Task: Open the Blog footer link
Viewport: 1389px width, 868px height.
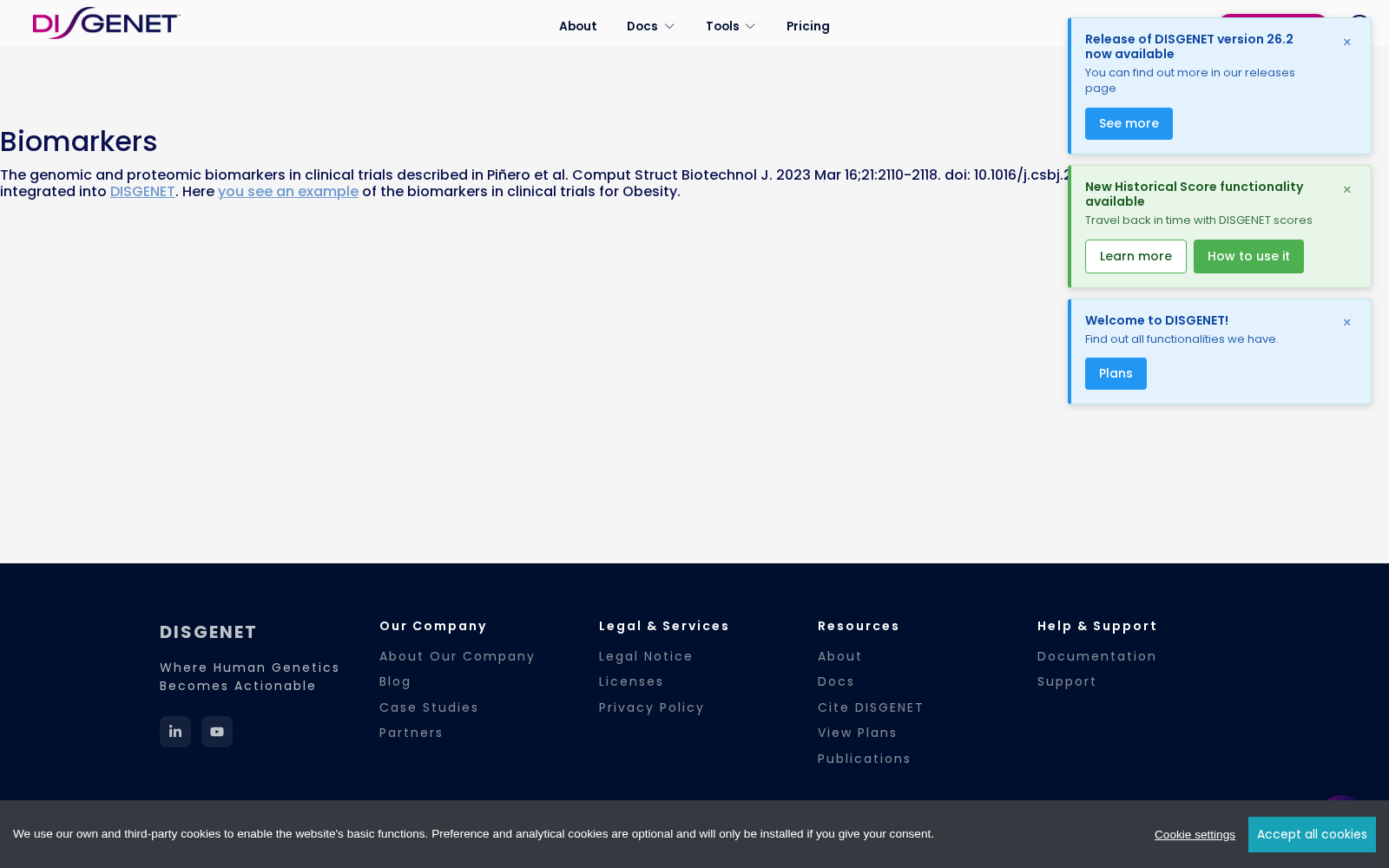Action: (x=395, y=681)
